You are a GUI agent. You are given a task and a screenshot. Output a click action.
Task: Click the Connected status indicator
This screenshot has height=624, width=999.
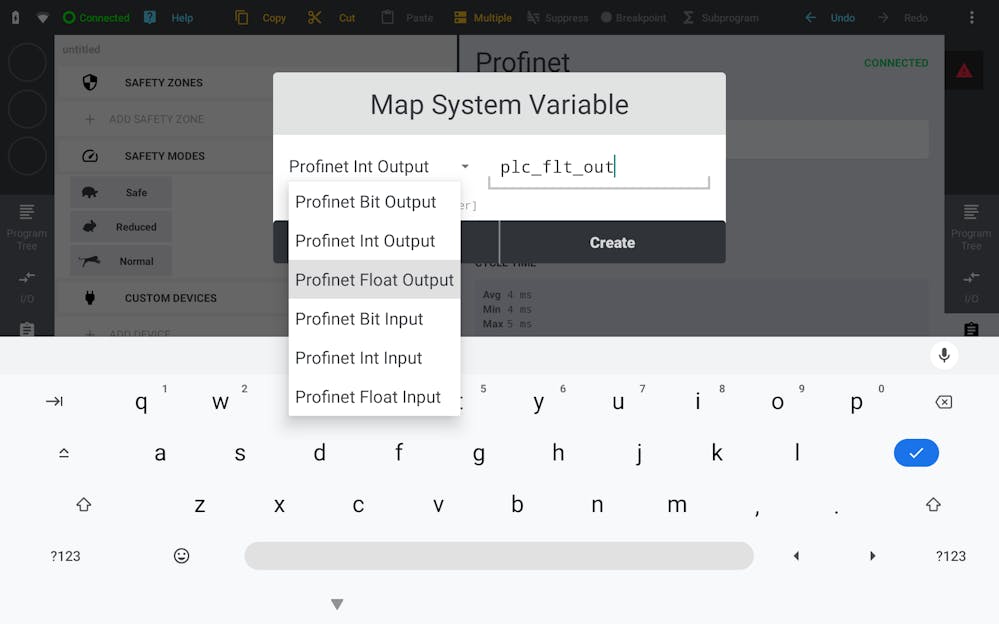click(x=96, y=18)
